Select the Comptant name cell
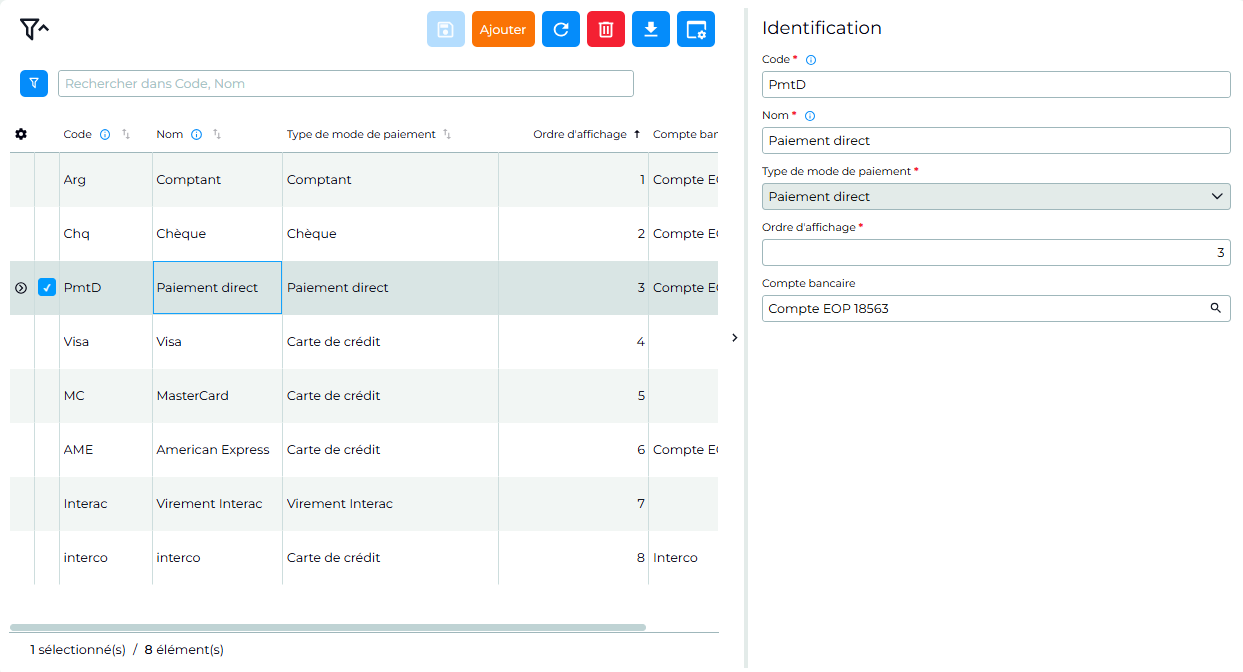1243x672 pixels. click(x=217, y=180)
